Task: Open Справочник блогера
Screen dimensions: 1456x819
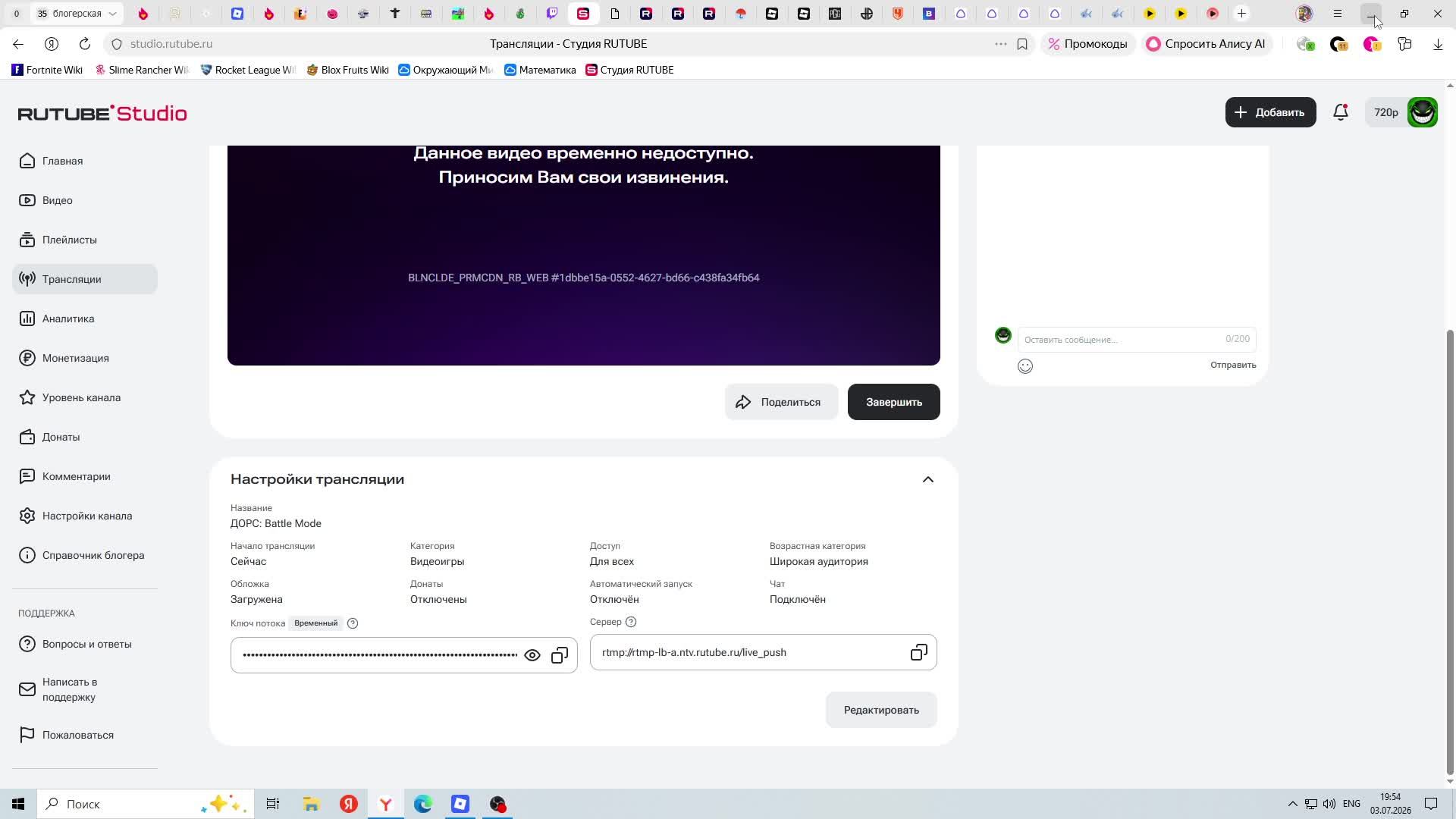Action: [85, 555]
